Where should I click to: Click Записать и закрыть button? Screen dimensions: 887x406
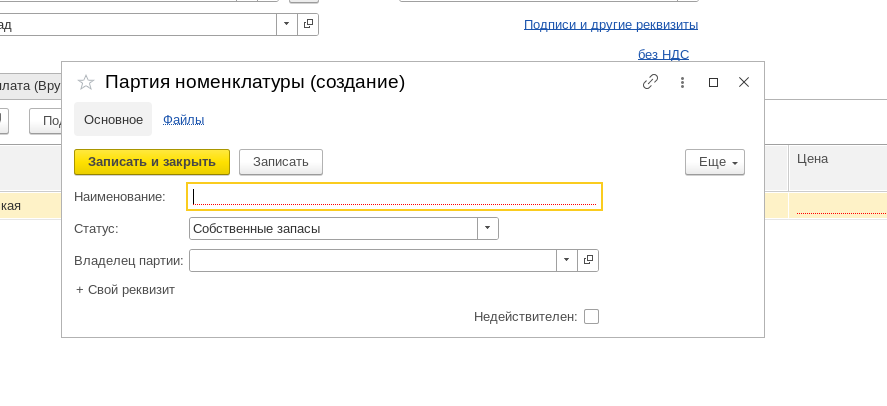[152, 162]
